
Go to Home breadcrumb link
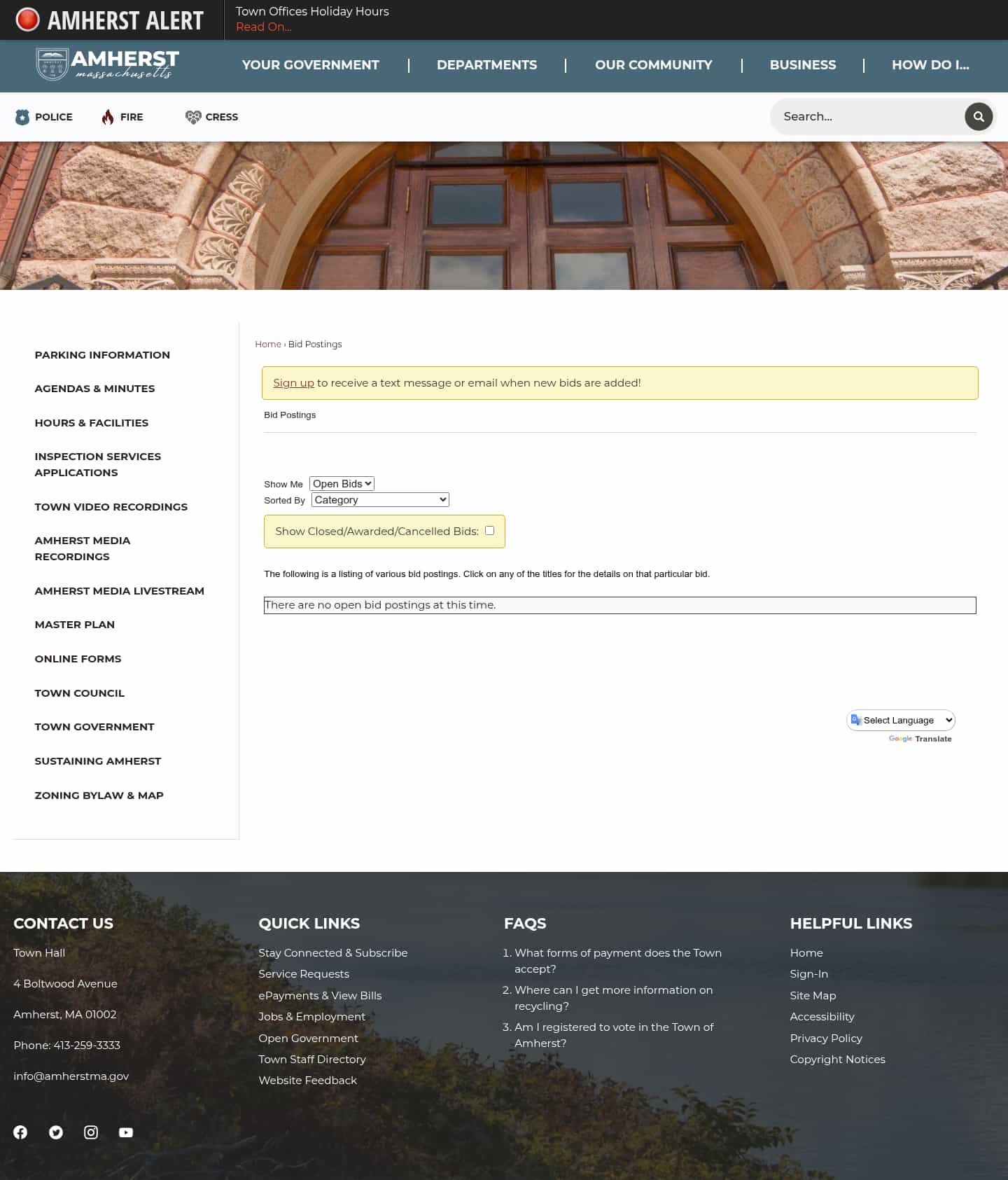point(268,344)
